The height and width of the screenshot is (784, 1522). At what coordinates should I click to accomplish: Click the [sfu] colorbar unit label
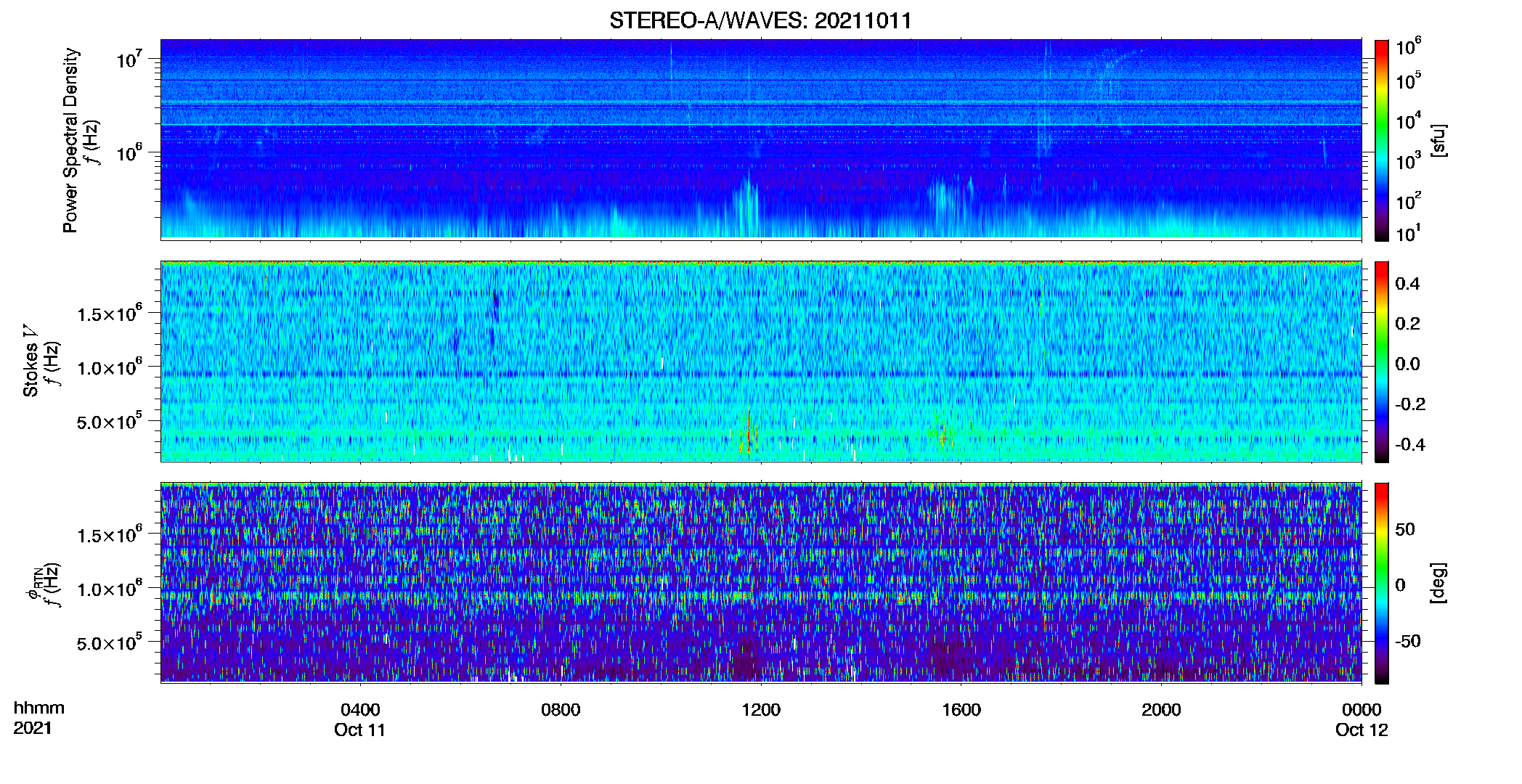tap(1438, 140)
